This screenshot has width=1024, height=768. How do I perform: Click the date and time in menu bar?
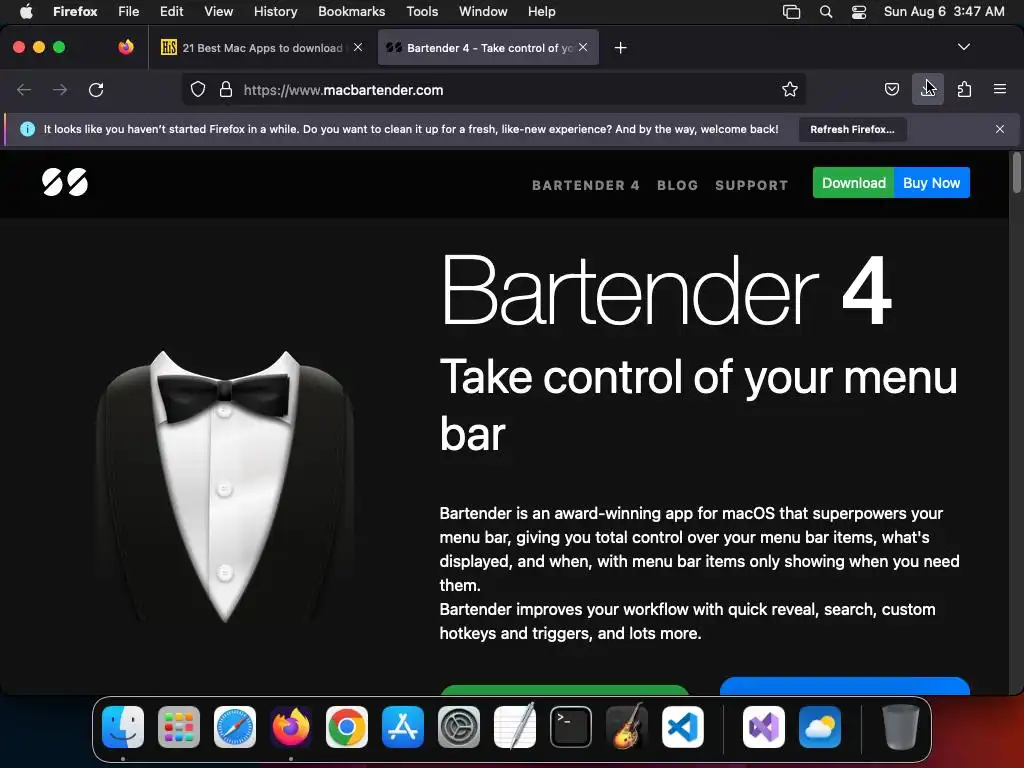point(944,12)
